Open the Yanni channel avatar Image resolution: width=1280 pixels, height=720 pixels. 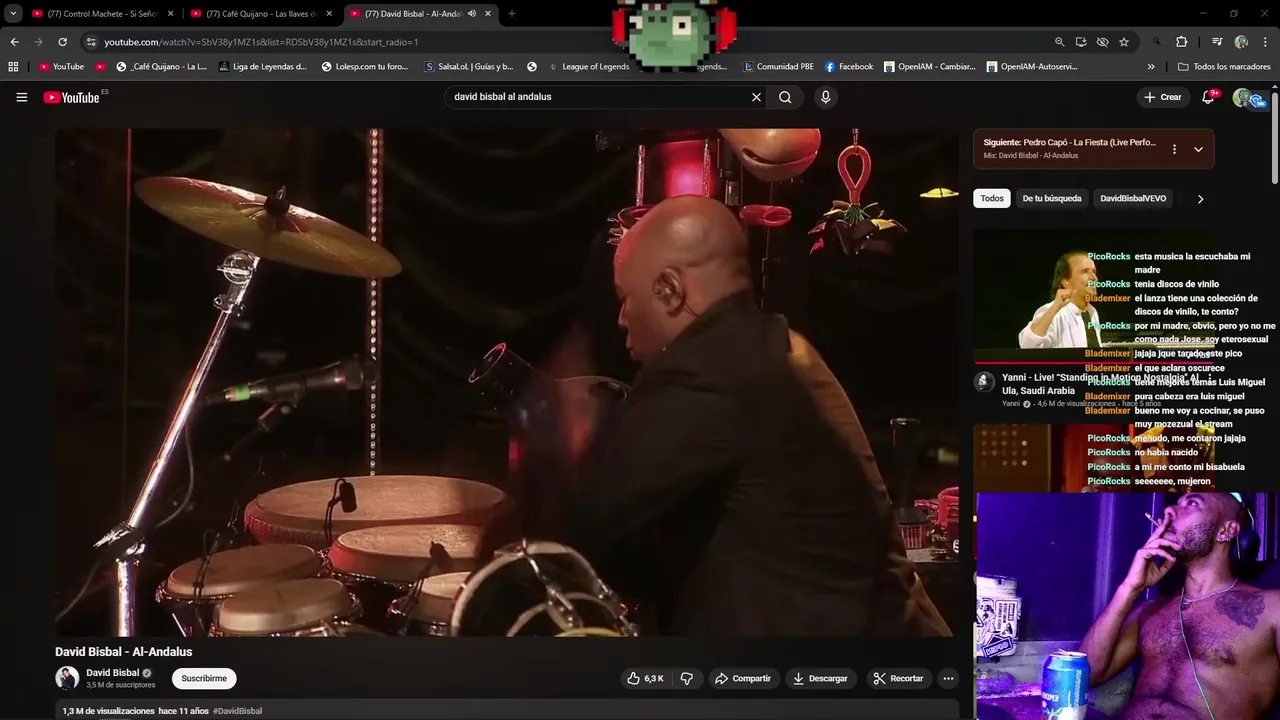click(984, 382)
